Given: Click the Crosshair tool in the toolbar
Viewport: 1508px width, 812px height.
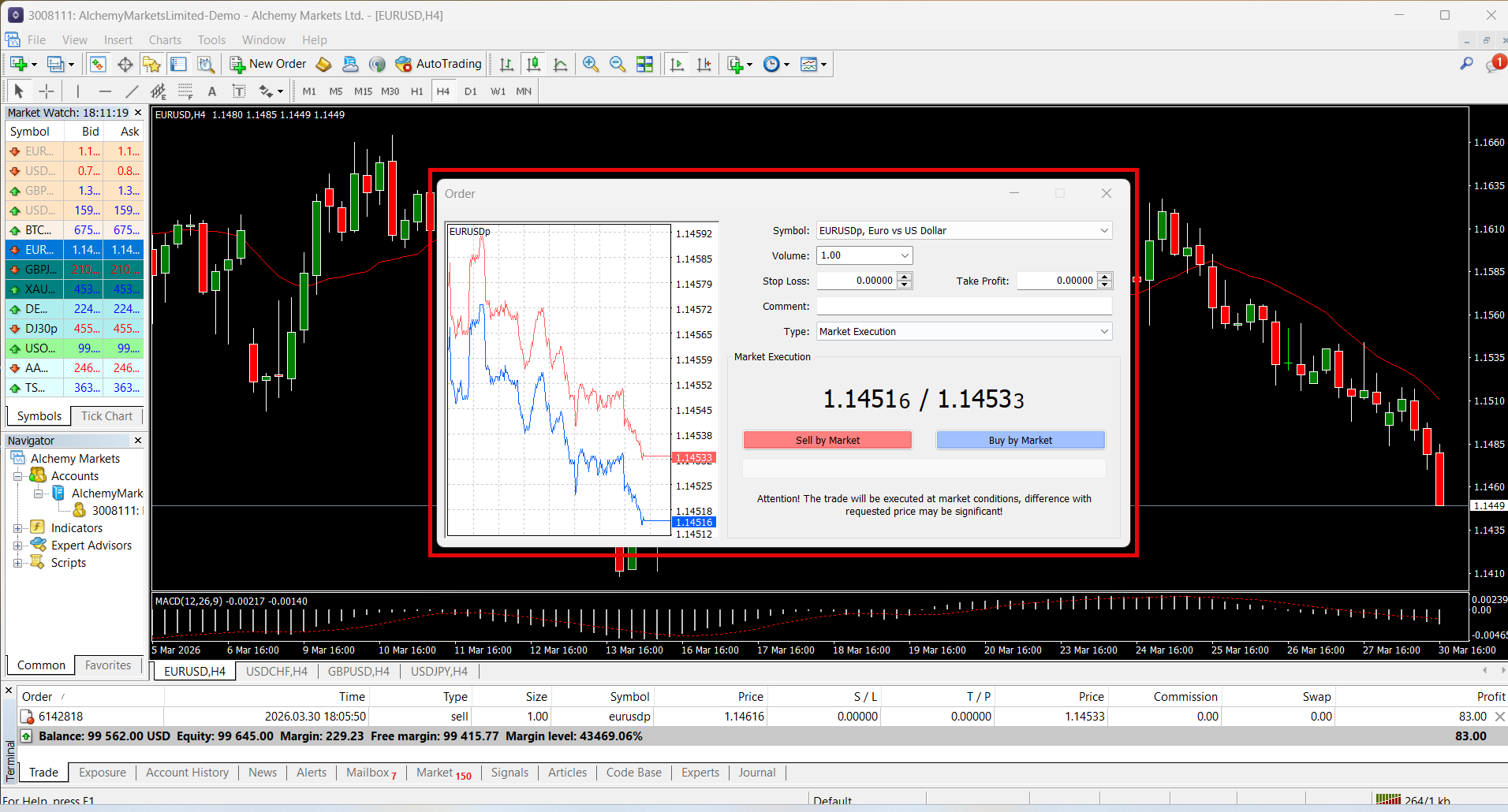Looking at the screenshot, I should [x=47, y=91].
